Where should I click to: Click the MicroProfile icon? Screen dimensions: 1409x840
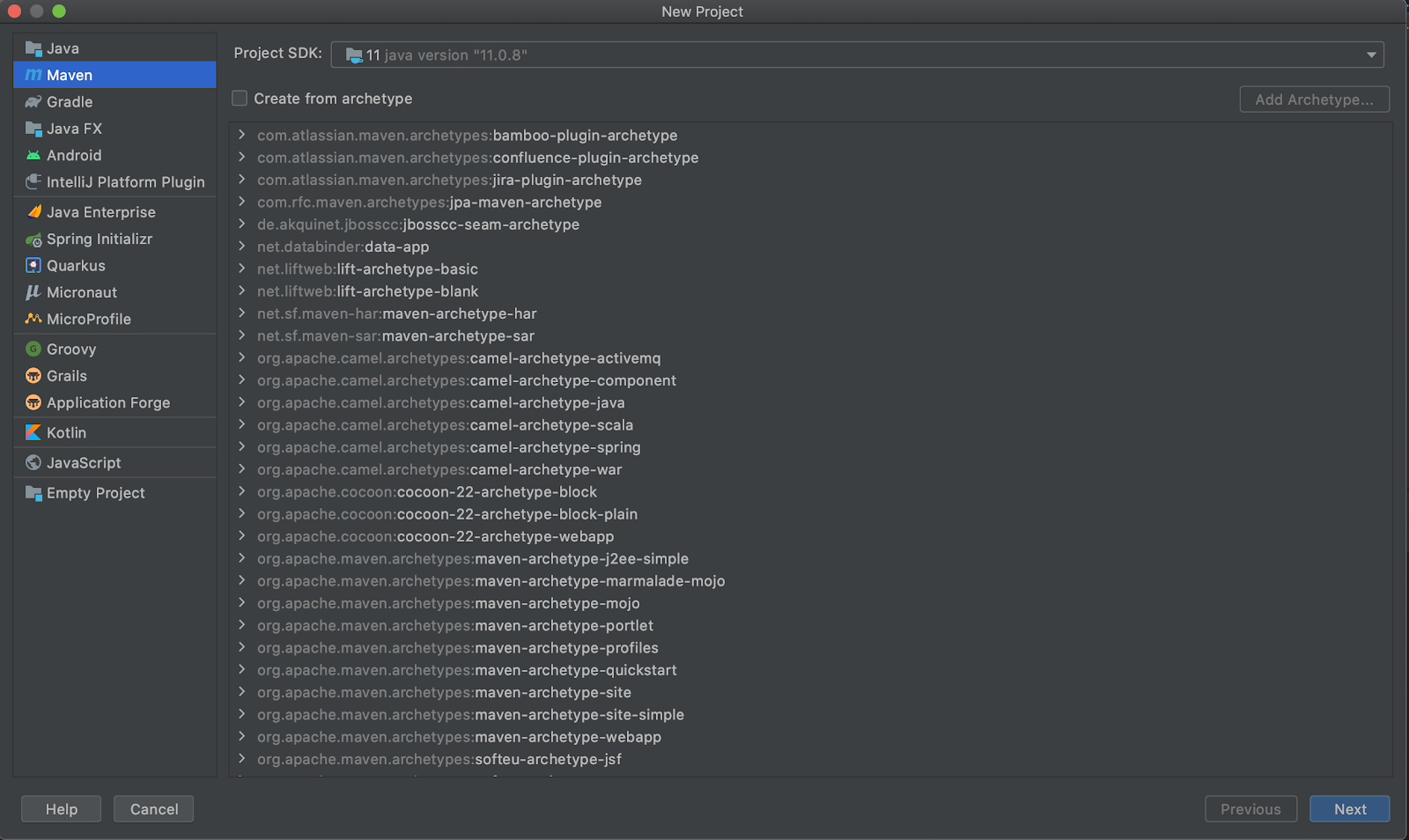[33, 319]
